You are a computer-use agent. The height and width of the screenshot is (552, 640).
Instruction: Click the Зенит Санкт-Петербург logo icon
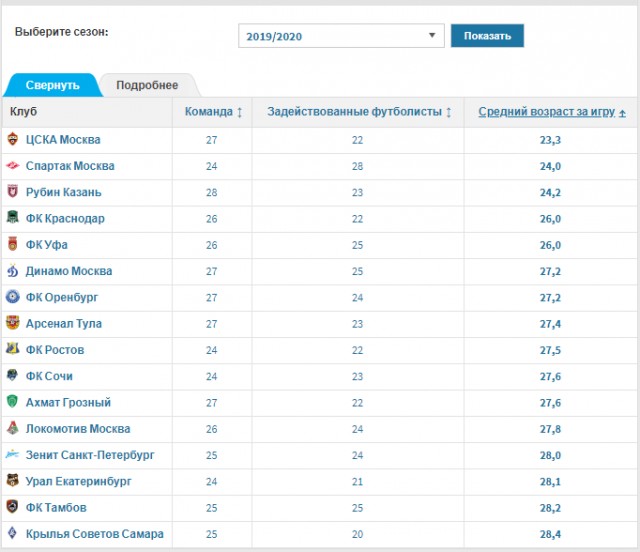pyautogui.click(x=13, y=454)
